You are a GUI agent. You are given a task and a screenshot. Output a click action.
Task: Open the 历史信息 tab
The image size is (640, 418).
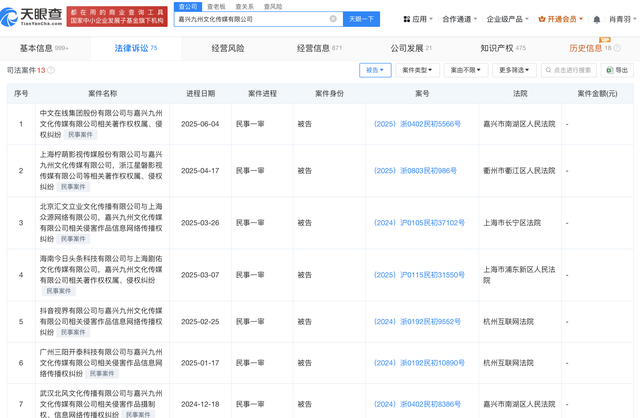(x=585, y=48)
